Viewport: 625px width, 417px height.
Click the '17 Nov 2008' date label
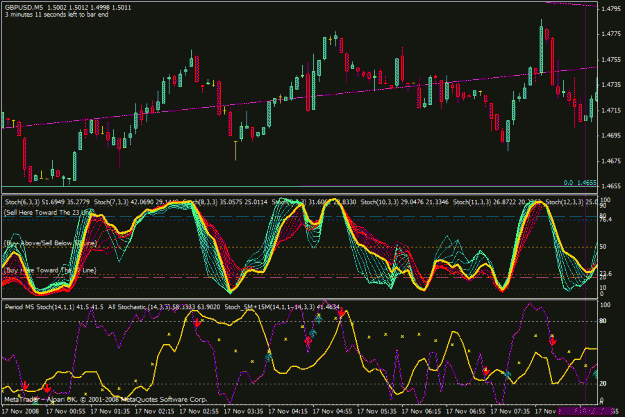[x=20, y=411]
